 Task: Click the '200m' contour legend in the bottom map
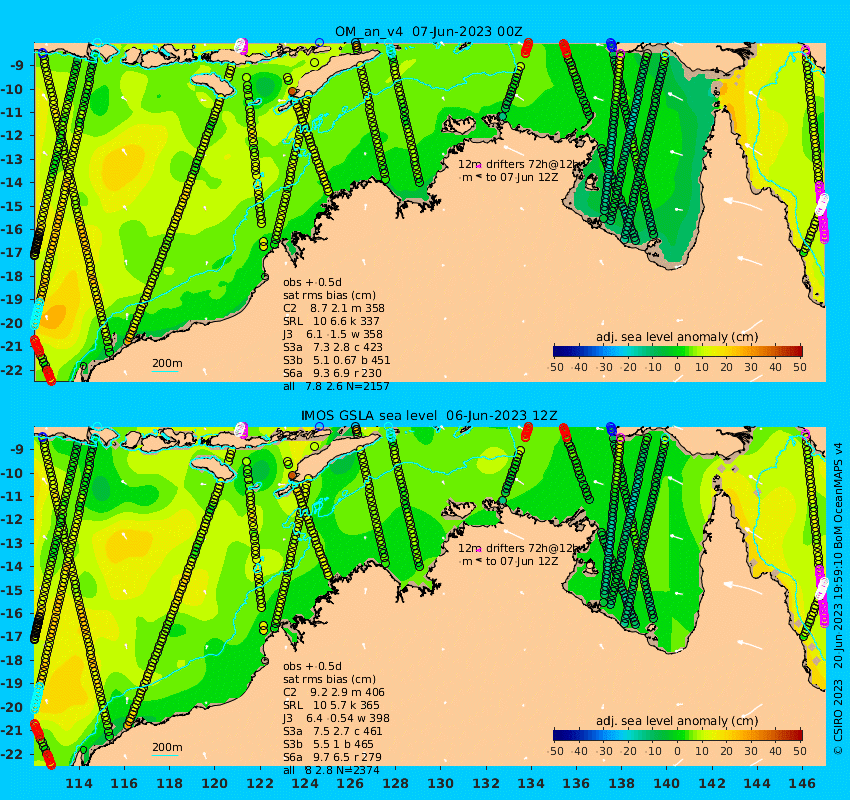(166, 749)
